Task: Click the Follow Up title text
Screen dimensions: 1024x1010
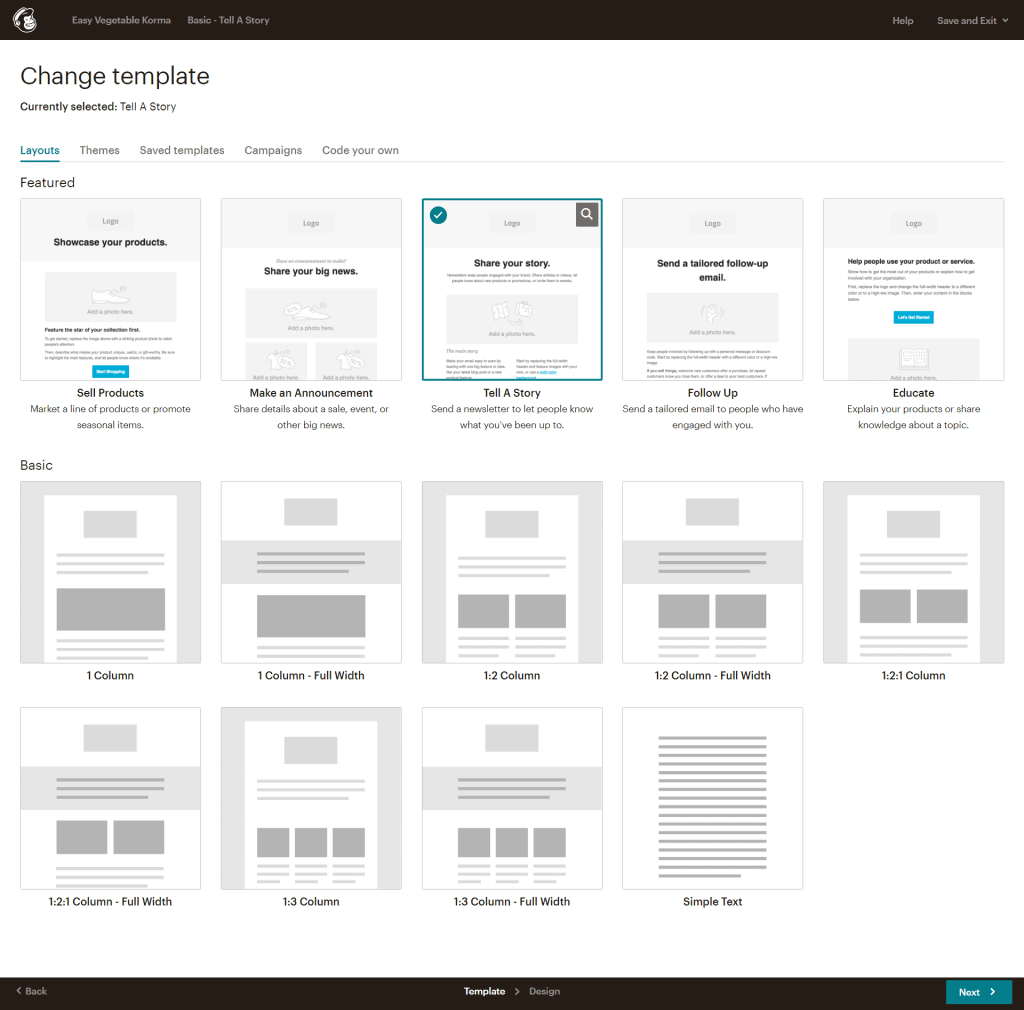Action: (712, 393)
